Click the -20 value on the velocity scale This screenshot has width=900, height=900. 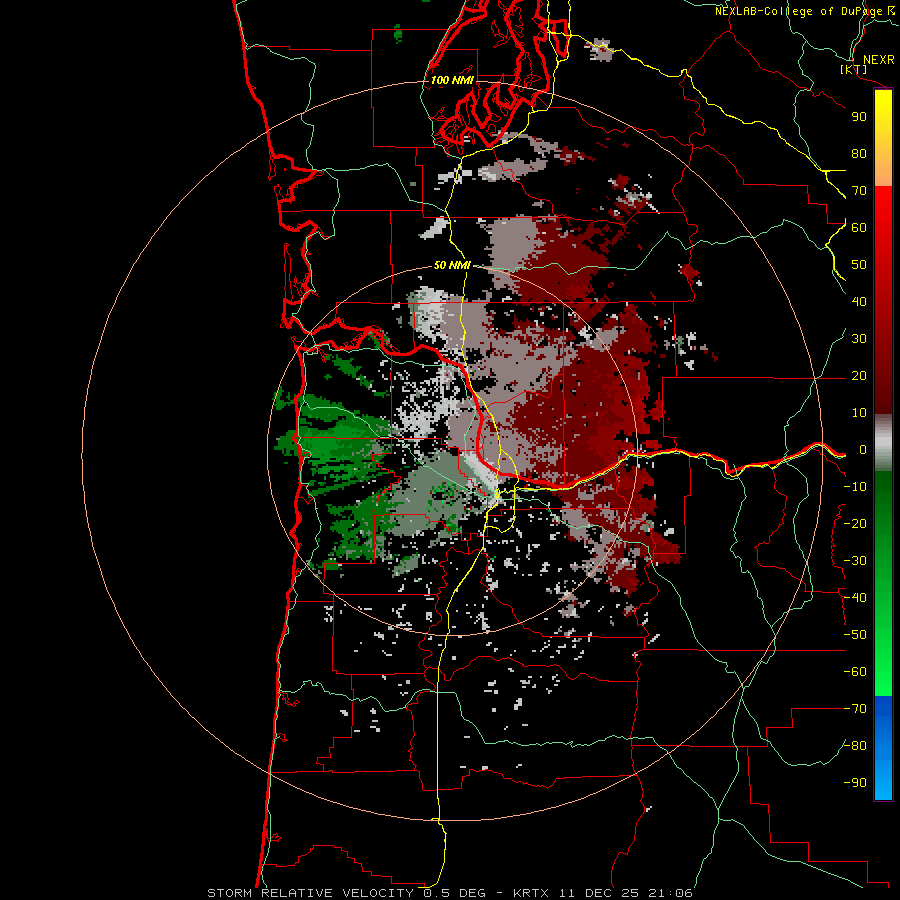tap(855, 524)
